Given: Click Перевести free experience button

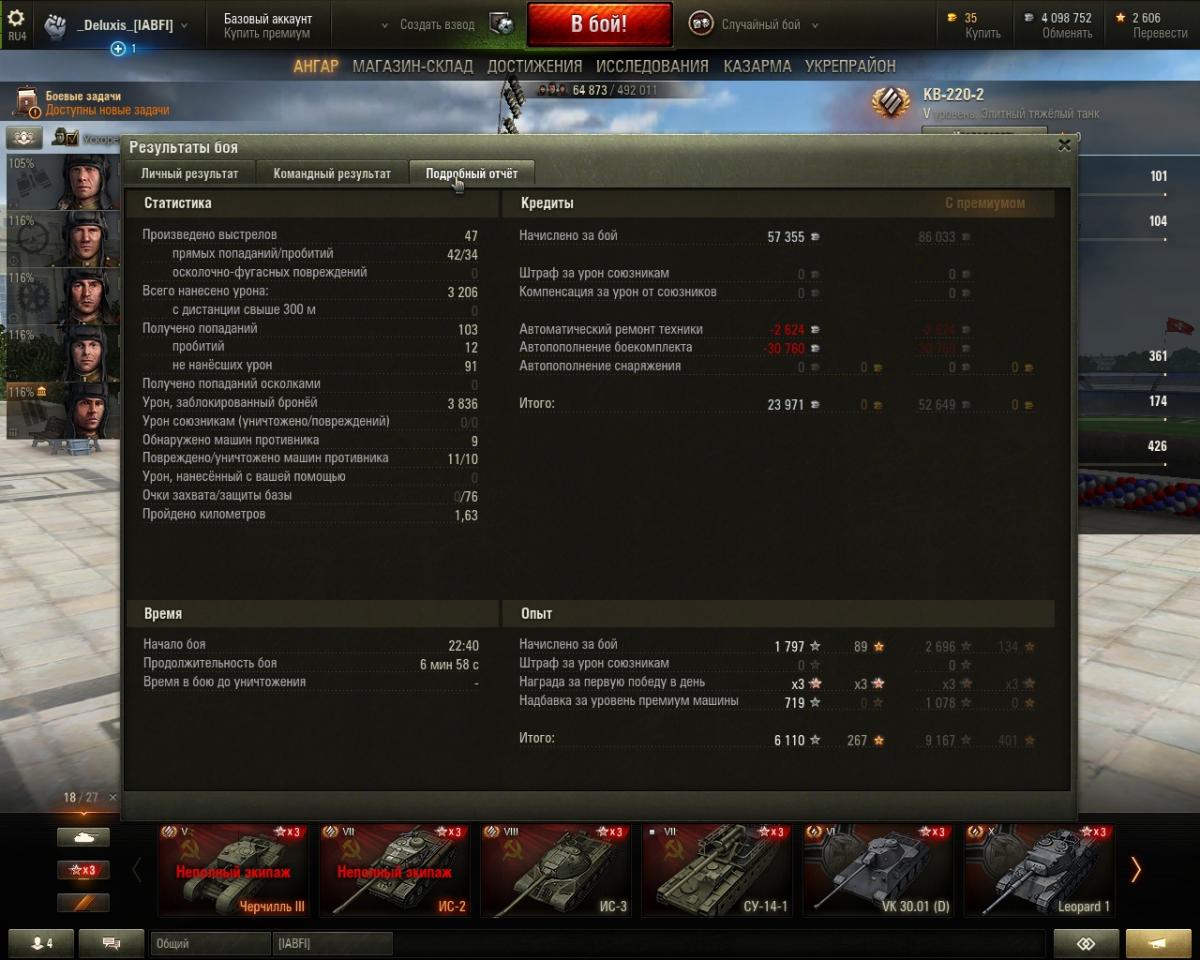Looking at the screenshot, I should coord(1160,33).
